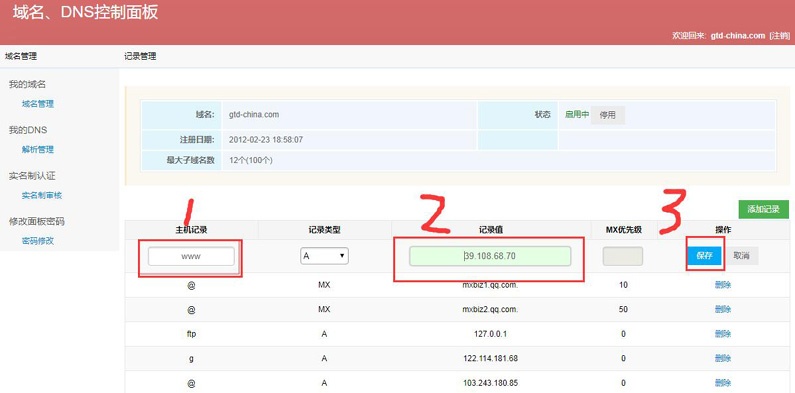Delete the 122.114.181.68 record
This screenshot has height=393, width=795.
pos(723,358)
